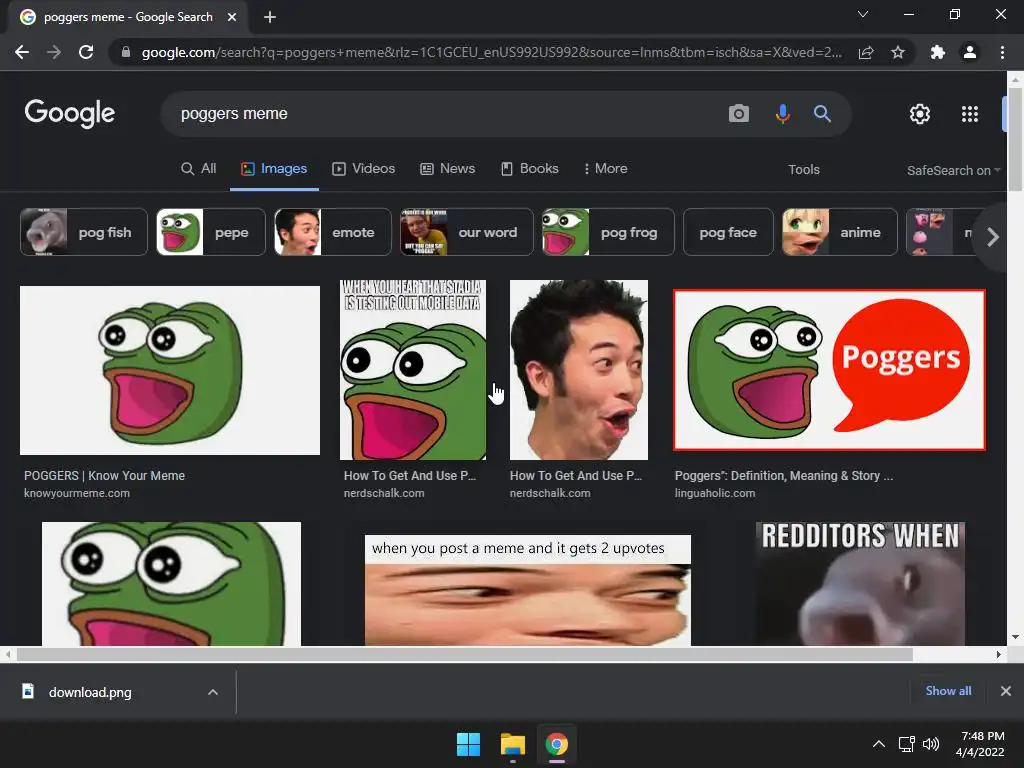Click the browser back arrow
1024x768 pixels.
click(22, 52)
